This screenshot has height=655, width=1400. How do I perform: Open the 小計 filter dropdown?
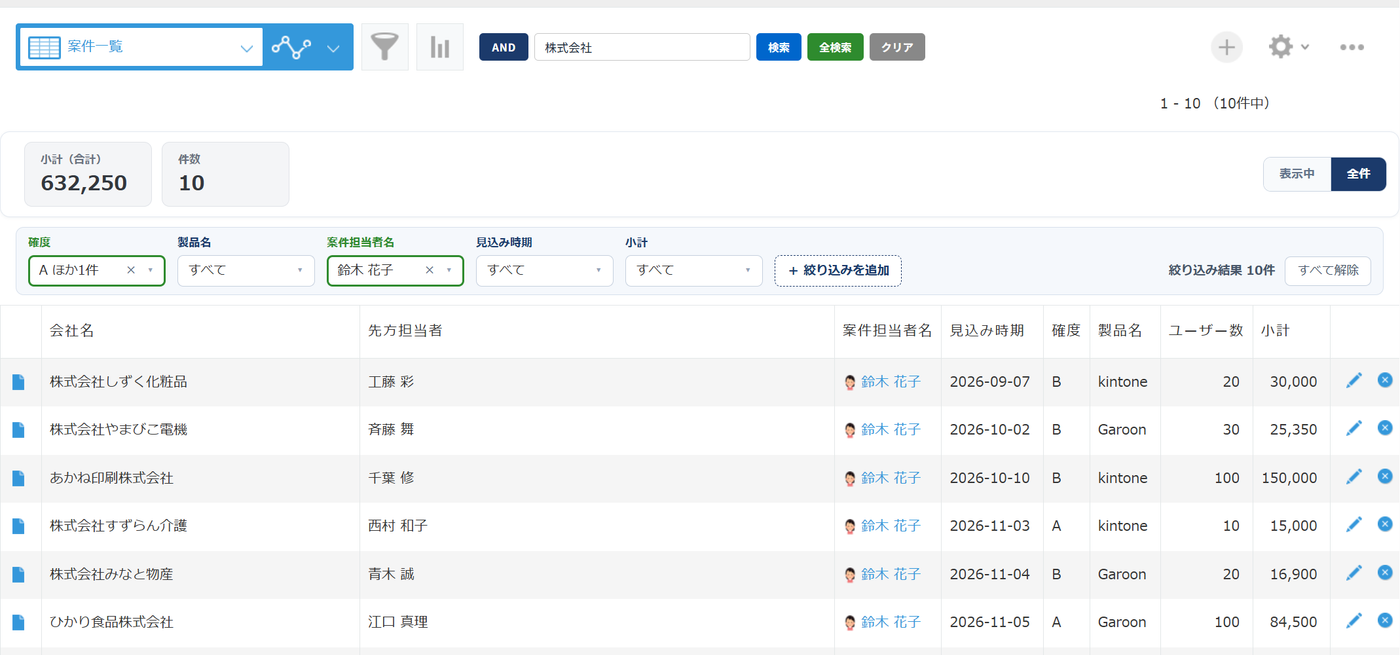coord(694,270)
